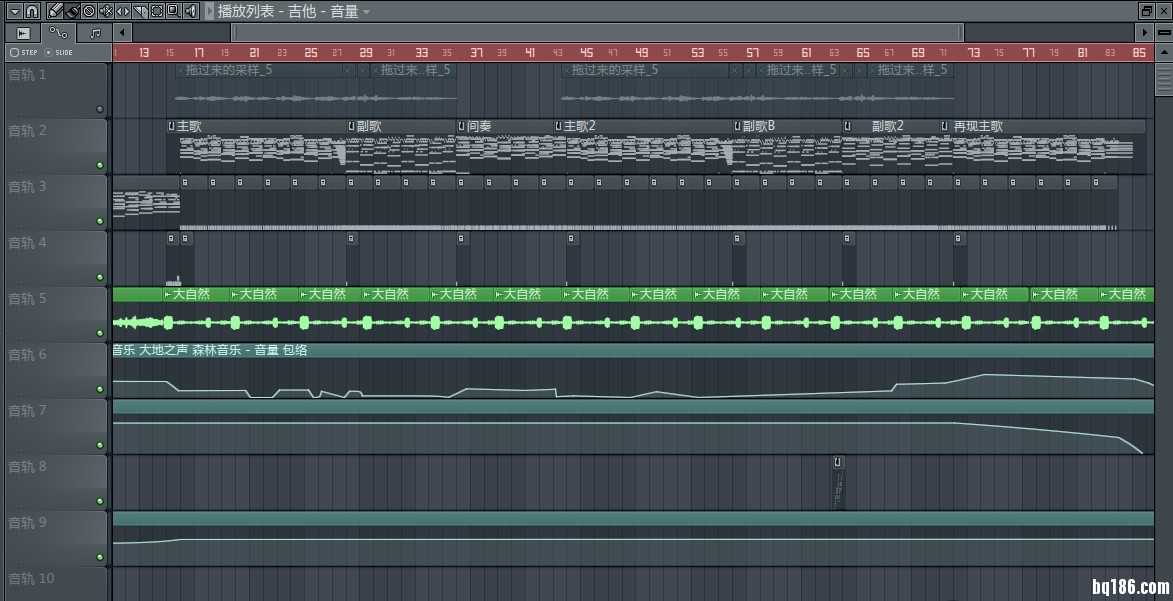Open dropdown arrow after 播放列表 - 吉他 - 音量

click(x=366, y=12)
